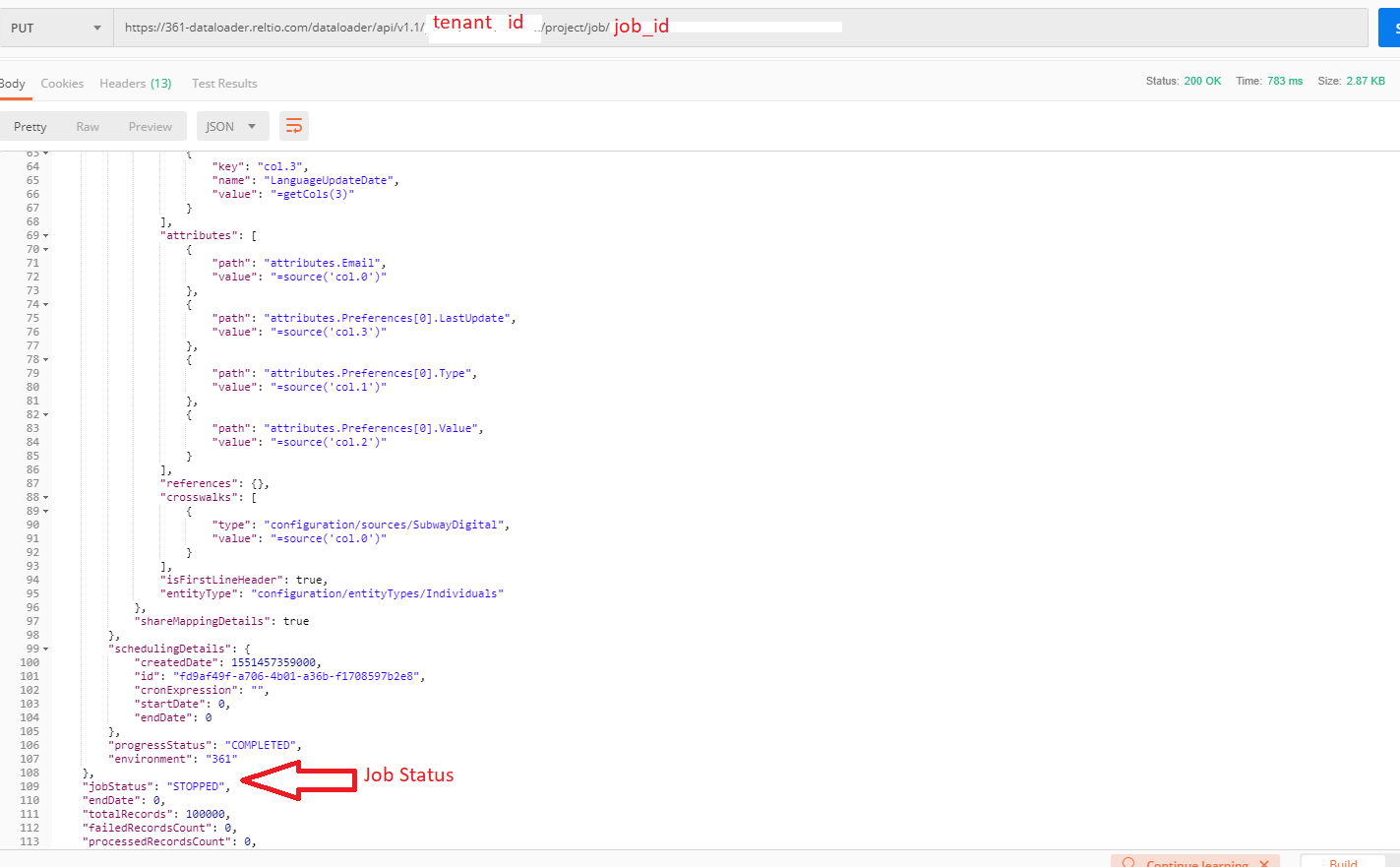Open the PUT method dropdown
This screenshot has width=1400, height=867.
55,28
